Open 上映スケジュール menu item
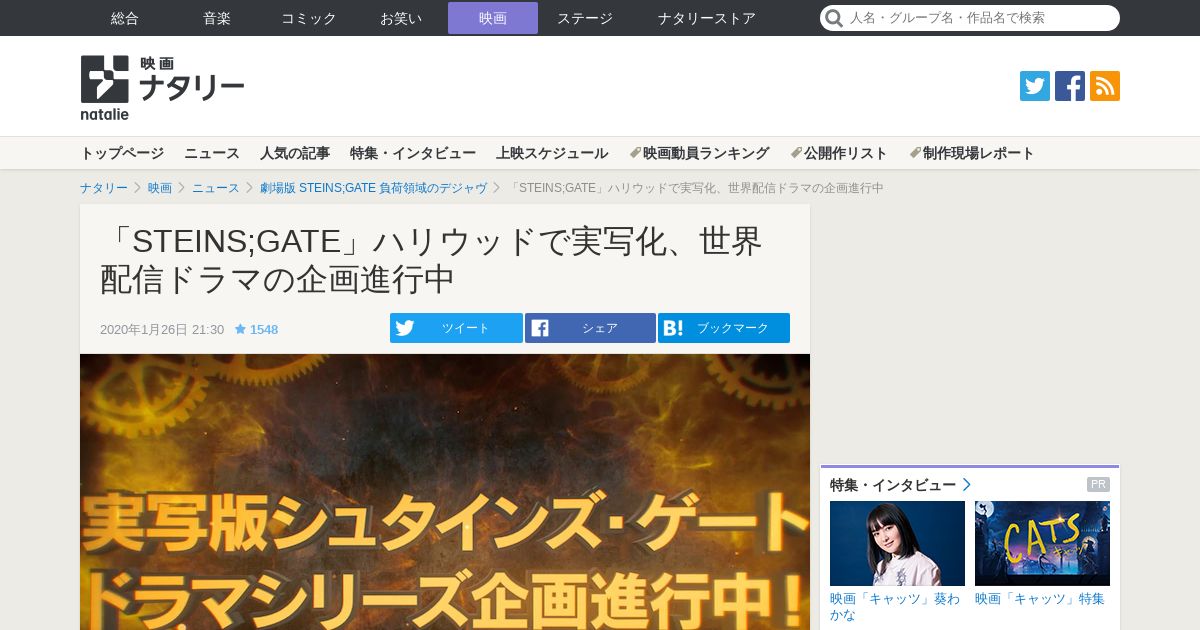This screenshot has width=1200, height=630. click(552, 153)
